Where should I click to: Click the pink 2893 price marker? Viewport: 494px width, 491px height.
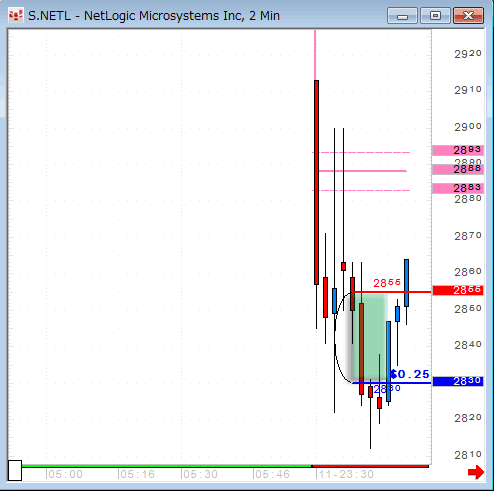coord(458,150)
